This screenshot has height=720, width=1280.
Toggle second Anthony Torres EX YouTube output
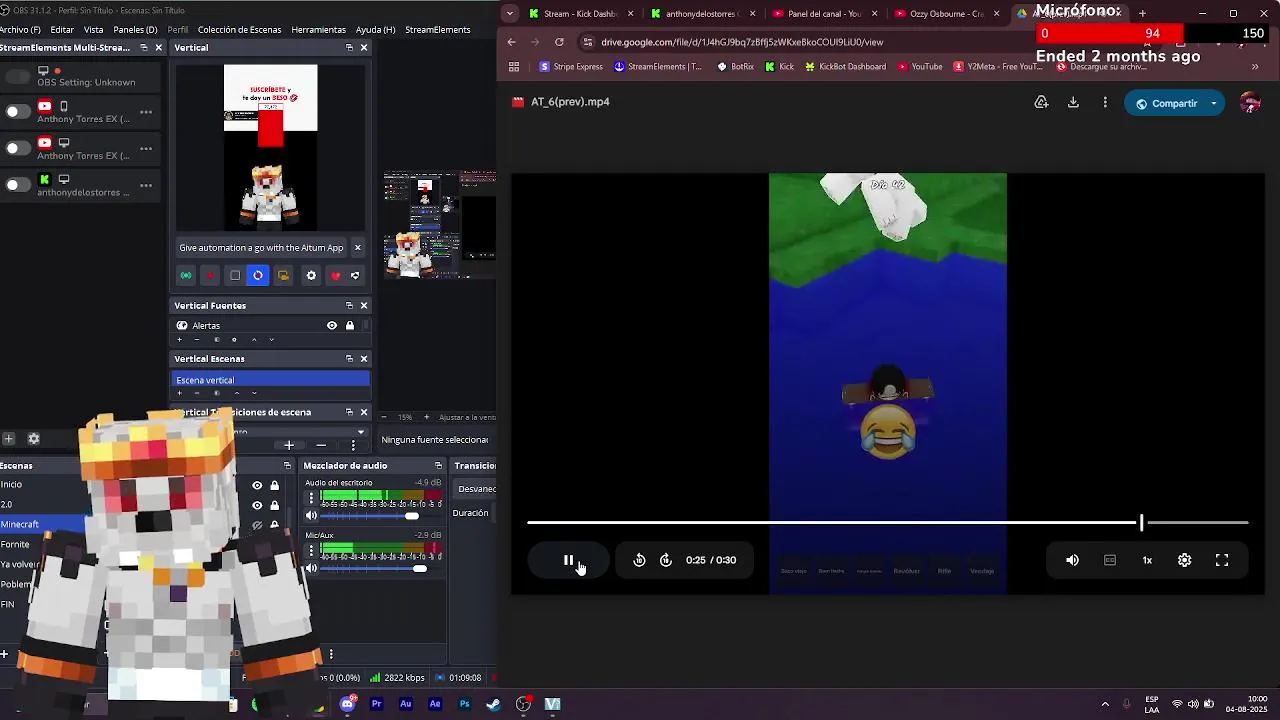coord(17,148)
